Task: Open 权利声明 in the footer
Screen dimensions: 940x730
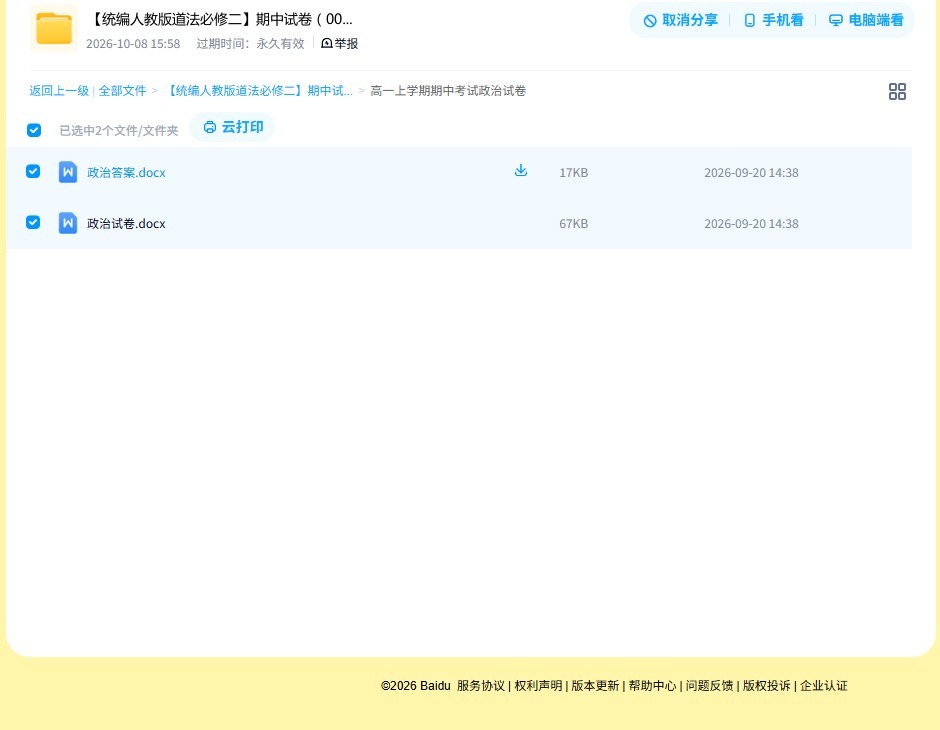Action: coord(538,686)
